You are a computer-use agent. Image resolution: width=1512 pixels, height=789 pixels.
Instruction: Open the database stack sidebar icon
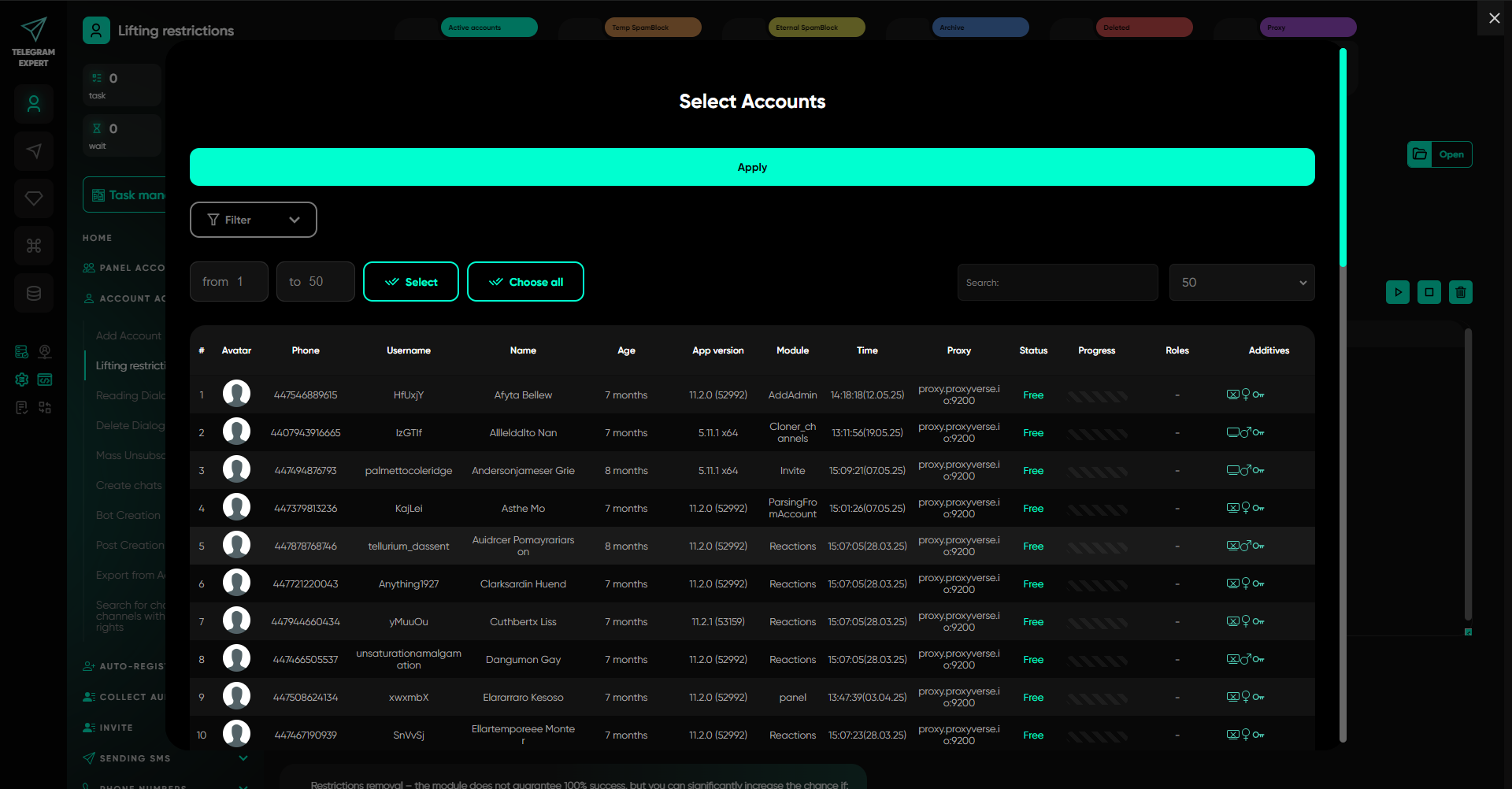(34, 293)
